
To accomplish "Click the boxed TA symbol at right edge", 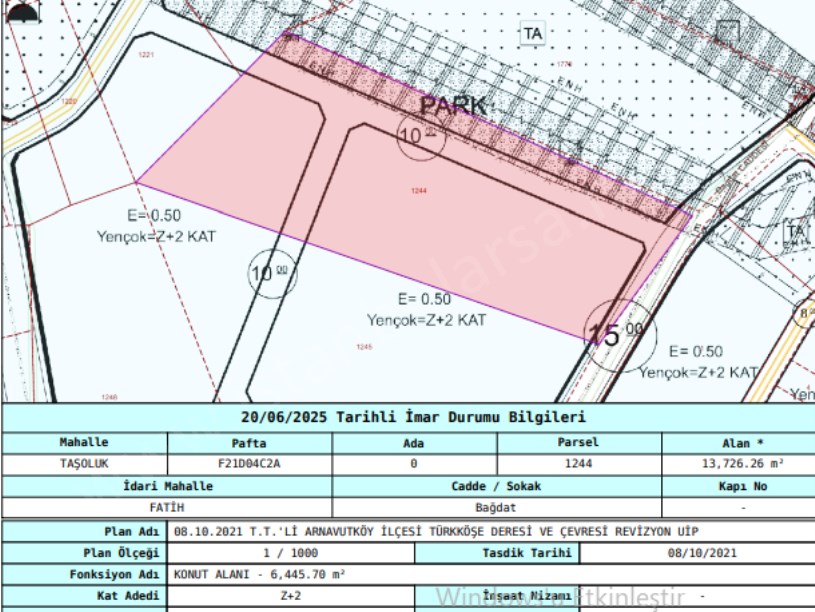I will 796,231.
